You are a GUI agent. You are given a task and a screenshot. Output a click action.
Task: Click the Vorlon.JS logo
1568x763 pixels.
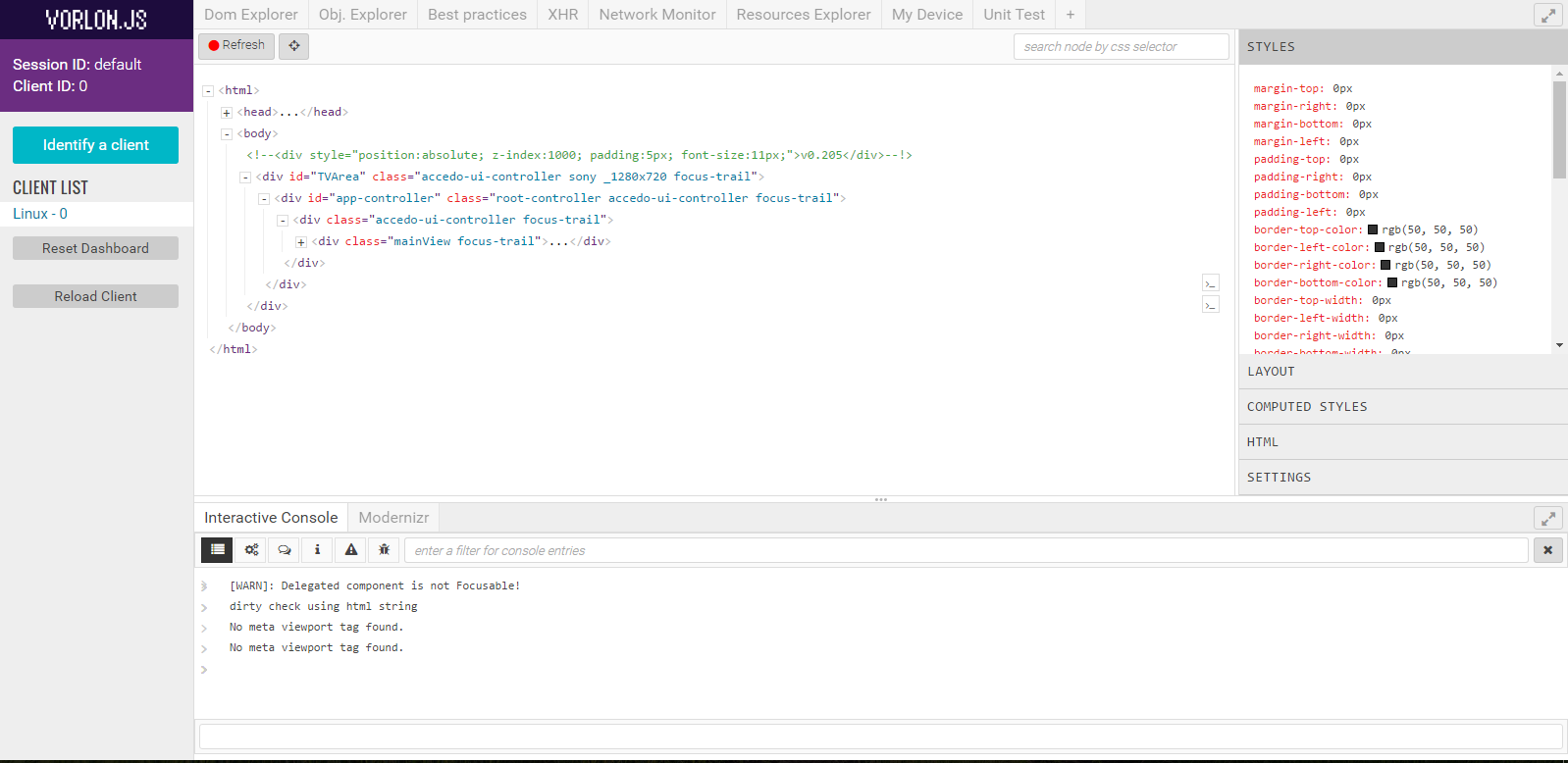(x=96, y=20)
